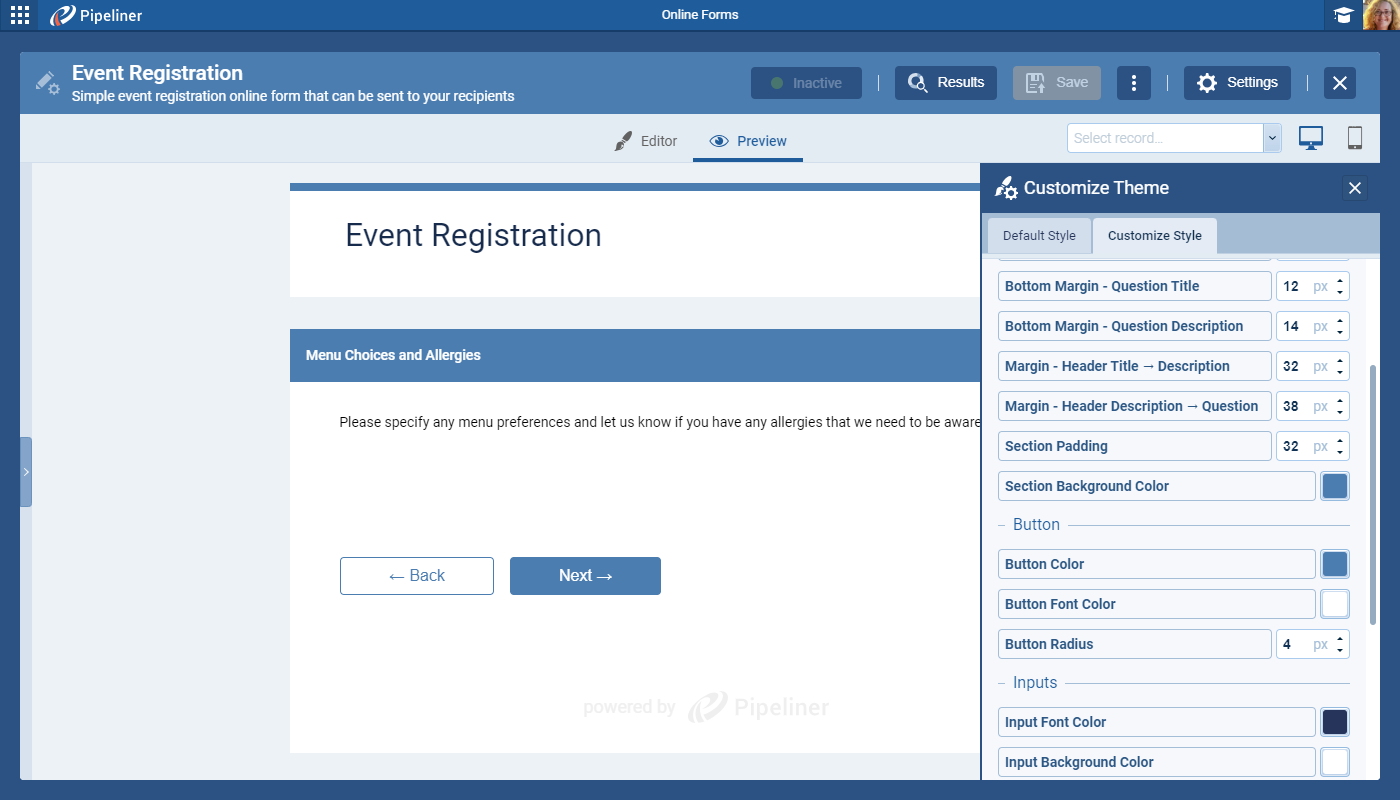Expand the collapsed left sidebar arrow

[x=26, y=472]
